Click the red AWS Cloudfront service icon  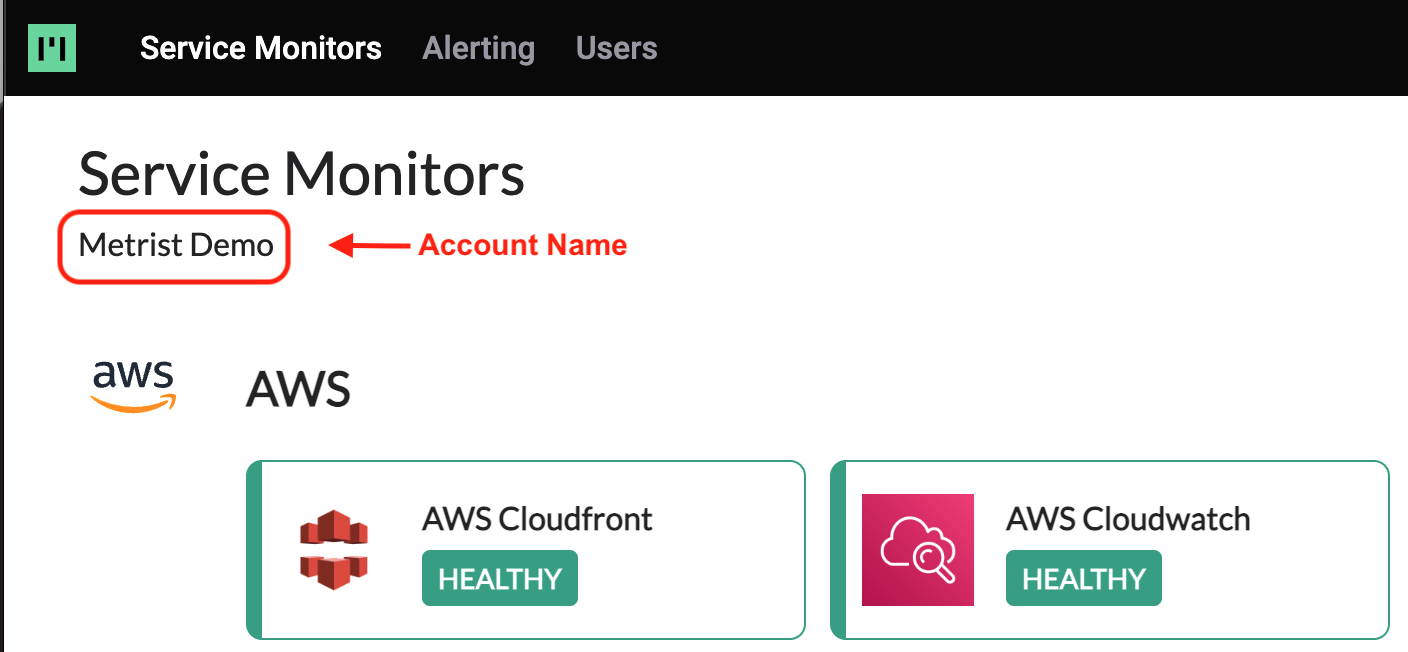tap(334, 549)
